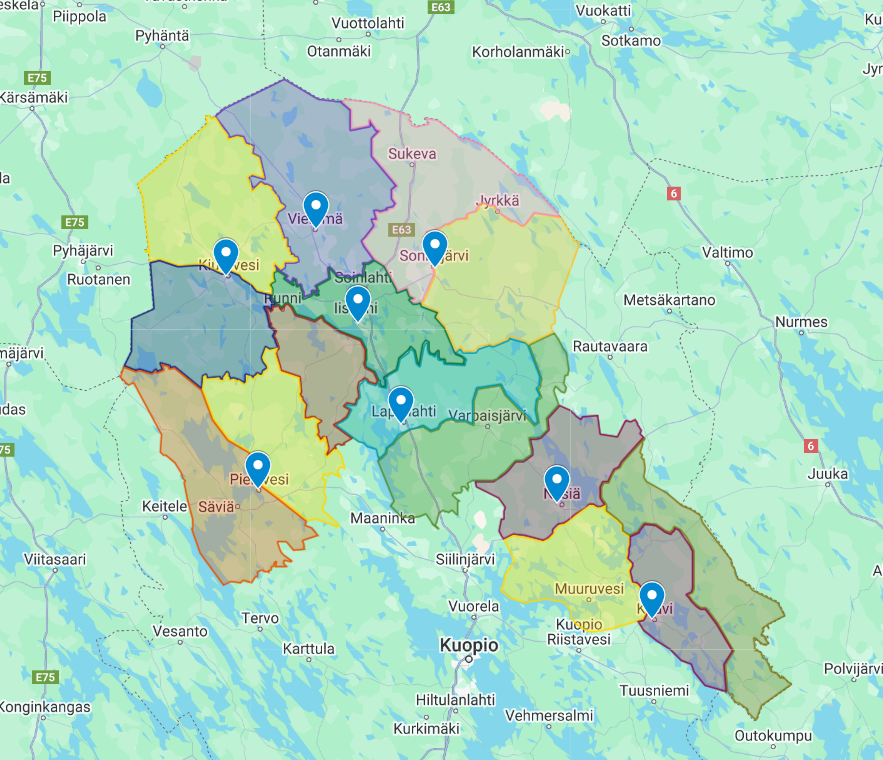Select the Kiuruvesi location marker

click(226, 255)
